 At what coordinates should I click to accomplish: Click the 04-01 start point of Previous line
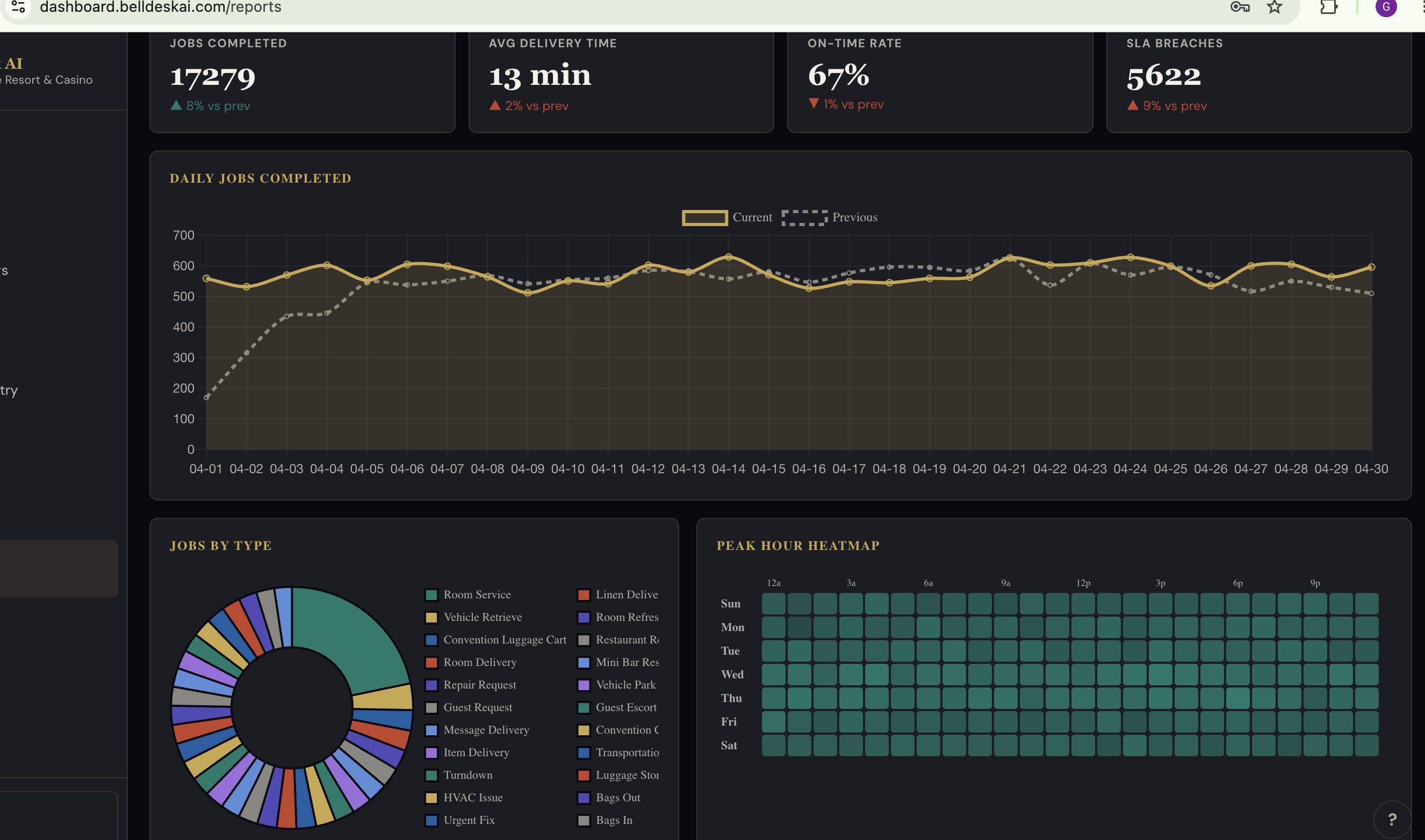point(206,397)
